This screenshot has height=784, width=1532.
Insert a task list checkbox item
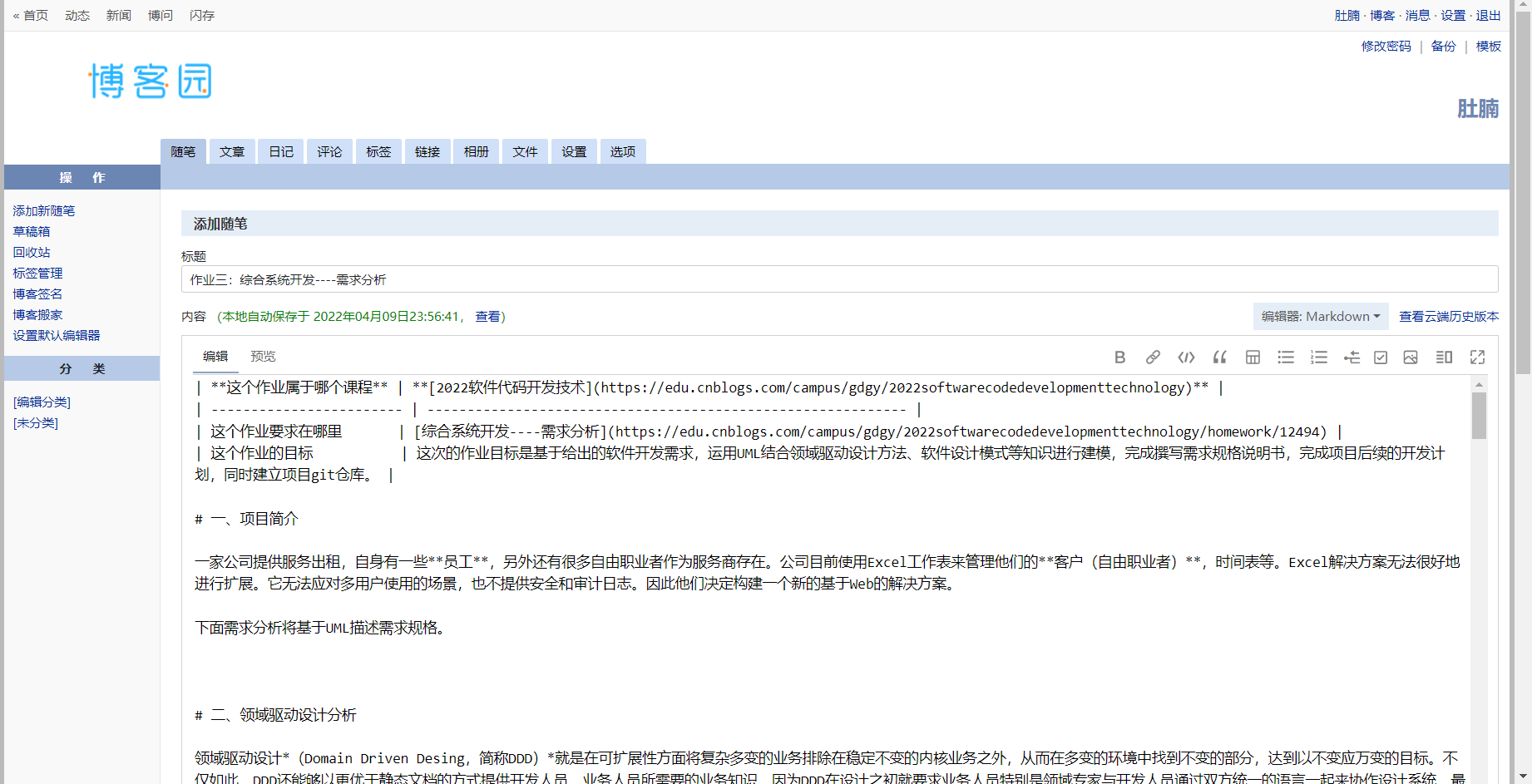pyautogui.click(x=1381, y=357)
